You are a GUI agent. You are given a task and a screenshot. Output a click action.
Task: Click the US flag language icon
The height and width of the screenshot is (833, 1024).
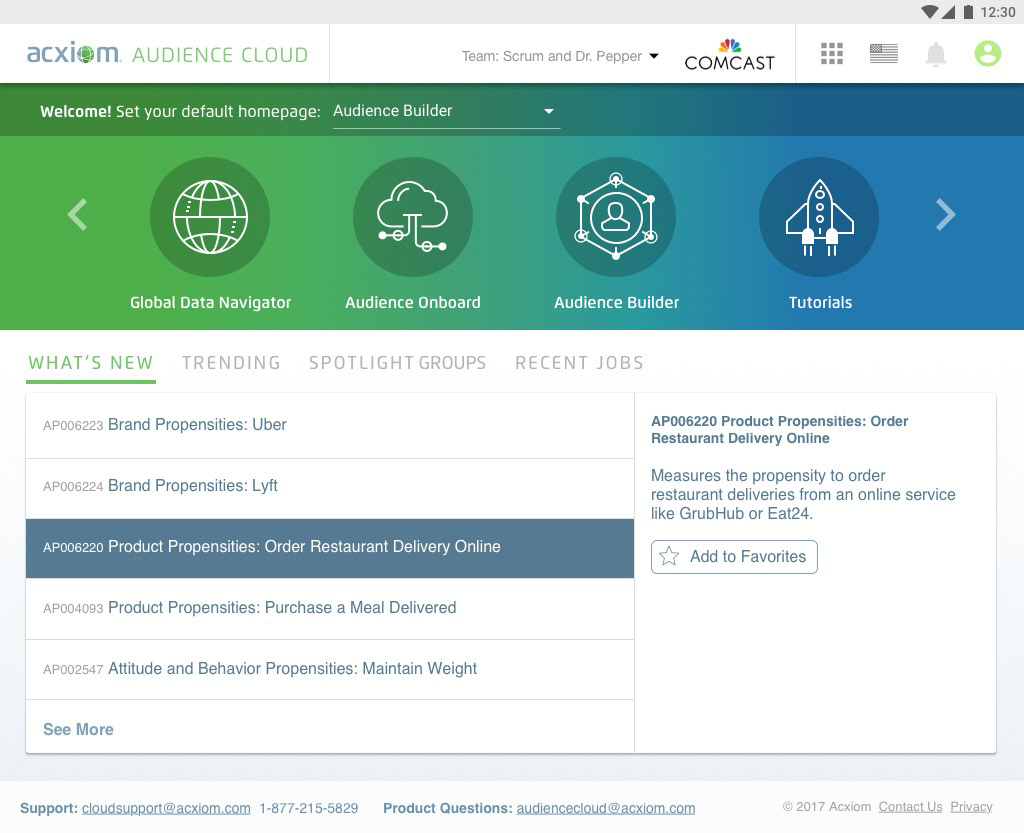pyautogui.click(x=884, y=54)
